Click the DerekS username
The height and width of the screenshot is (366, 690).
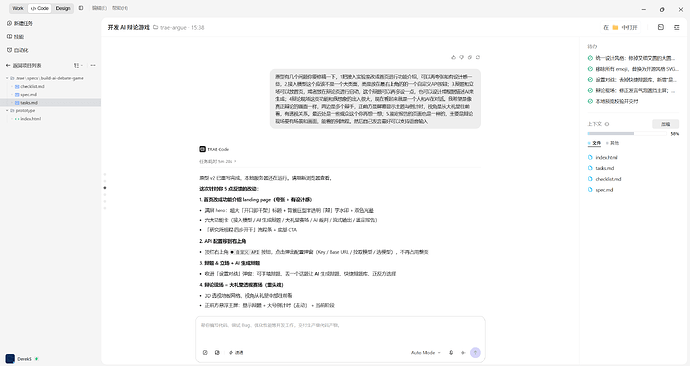pyautogui.click(x=25, y=359)
